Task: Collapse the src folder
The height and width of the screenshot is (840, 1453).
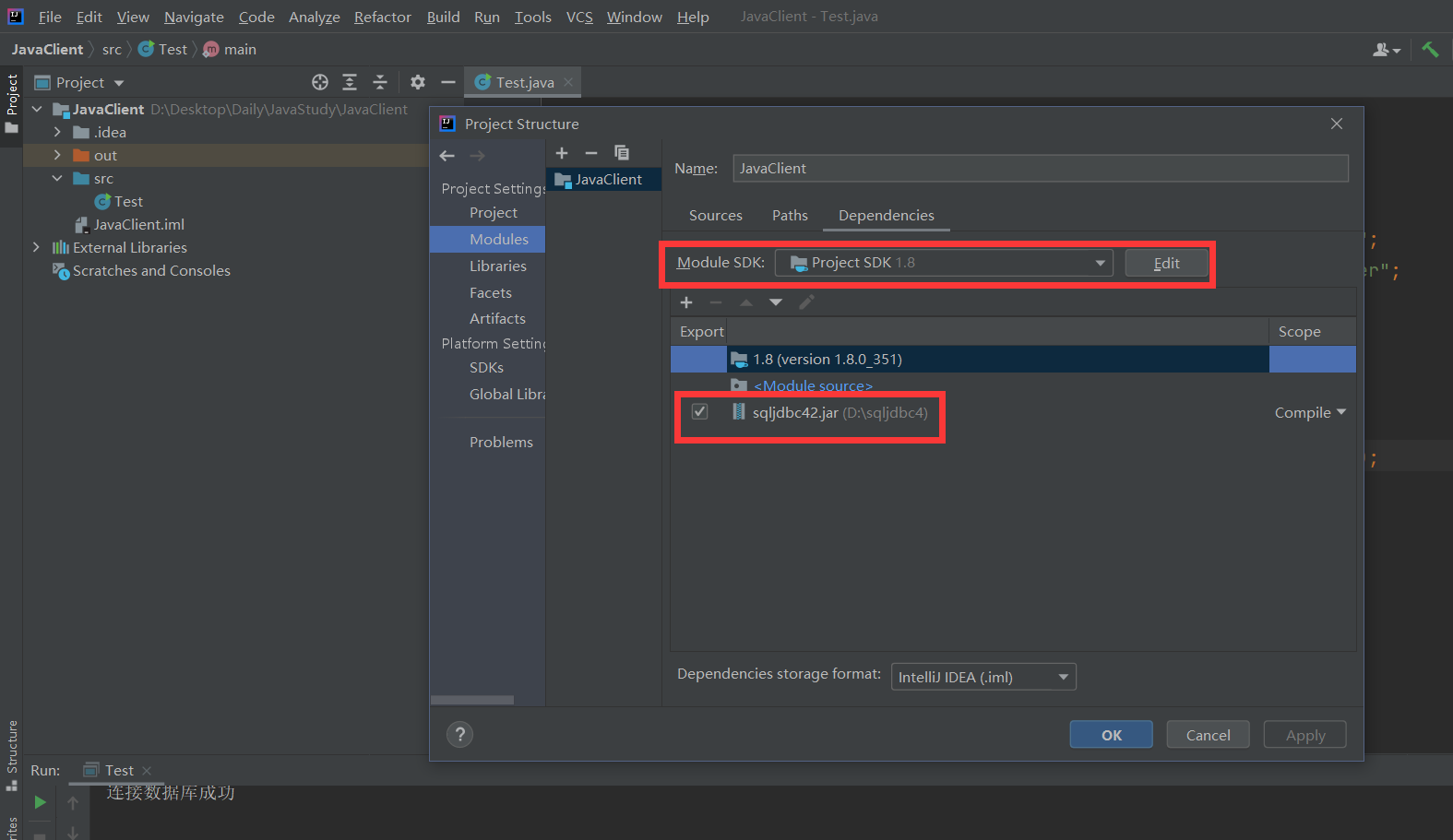Action: (x=57, y=178)
